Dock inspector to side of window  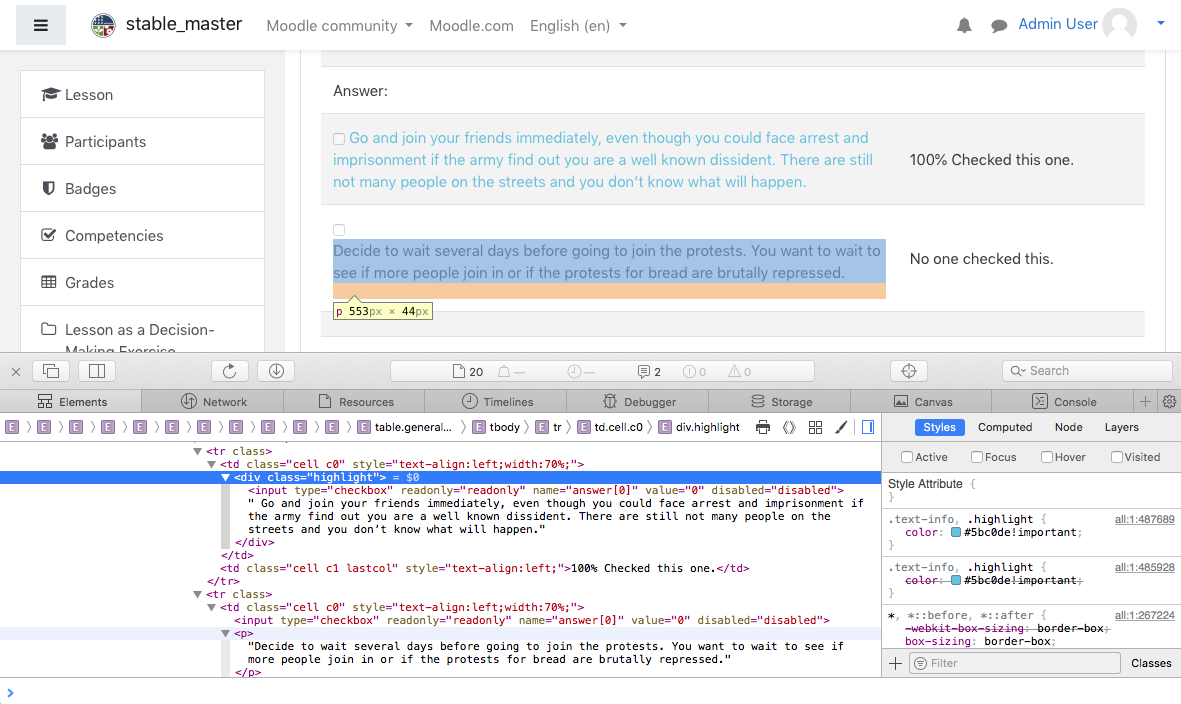pos(97,371)
